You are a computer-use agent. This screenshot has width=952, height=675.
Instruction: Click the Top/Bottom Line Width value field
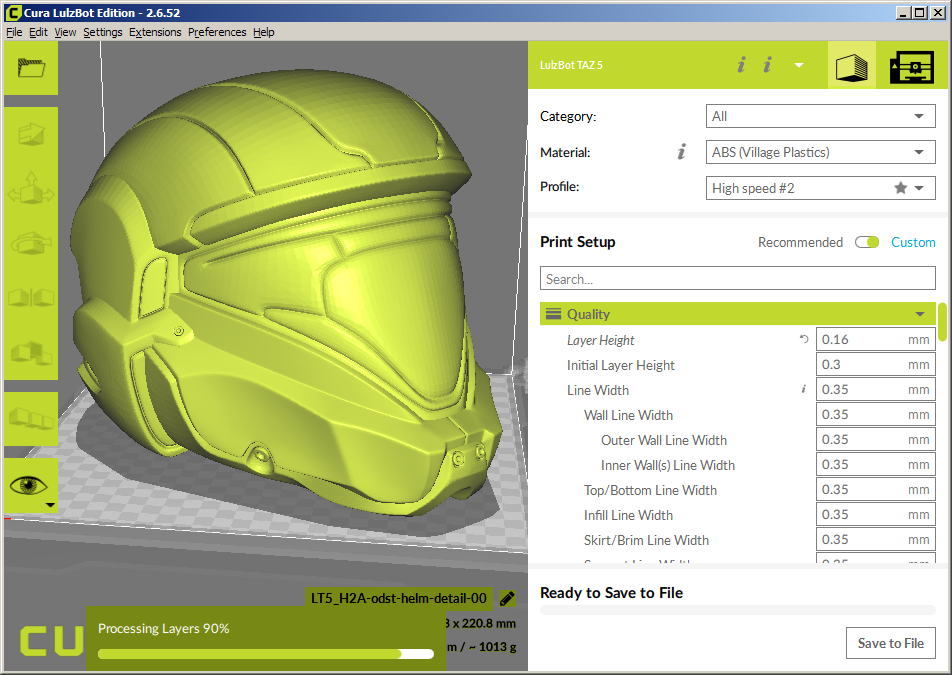[x=876, y=489]
